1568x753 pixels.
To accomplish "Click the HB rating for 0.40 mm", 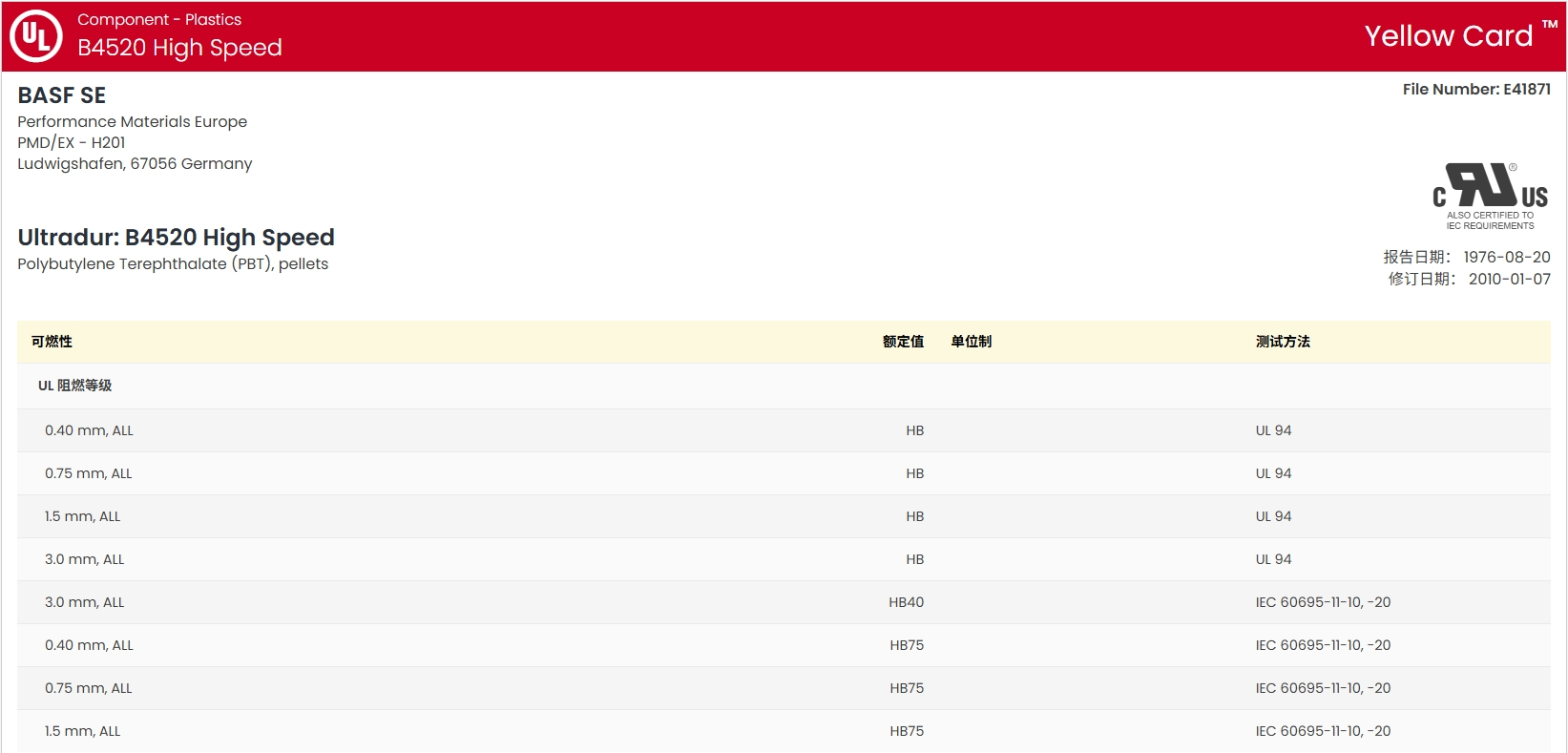I will (x=914, y=430).
